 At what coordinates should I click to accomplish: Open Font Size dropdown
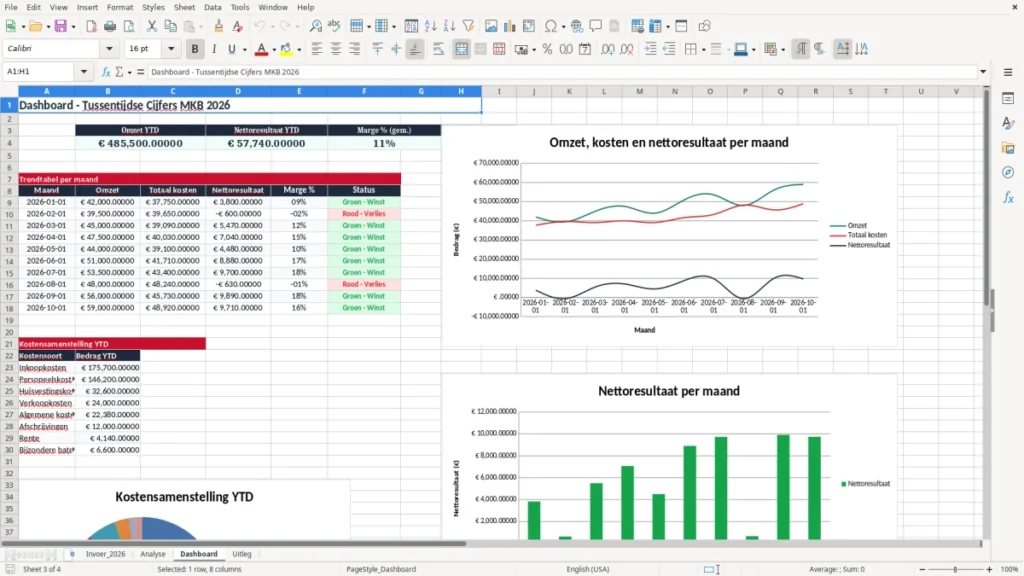pos(171,48)
